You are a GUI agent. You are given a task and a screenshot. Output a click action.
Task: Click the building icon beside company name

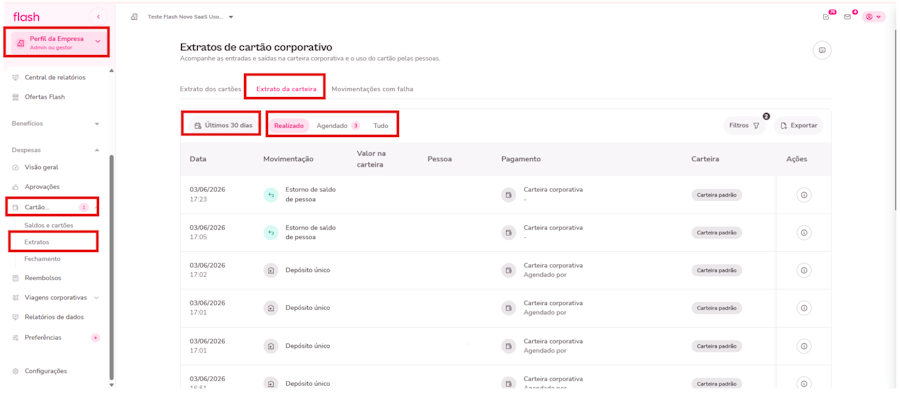134,17
